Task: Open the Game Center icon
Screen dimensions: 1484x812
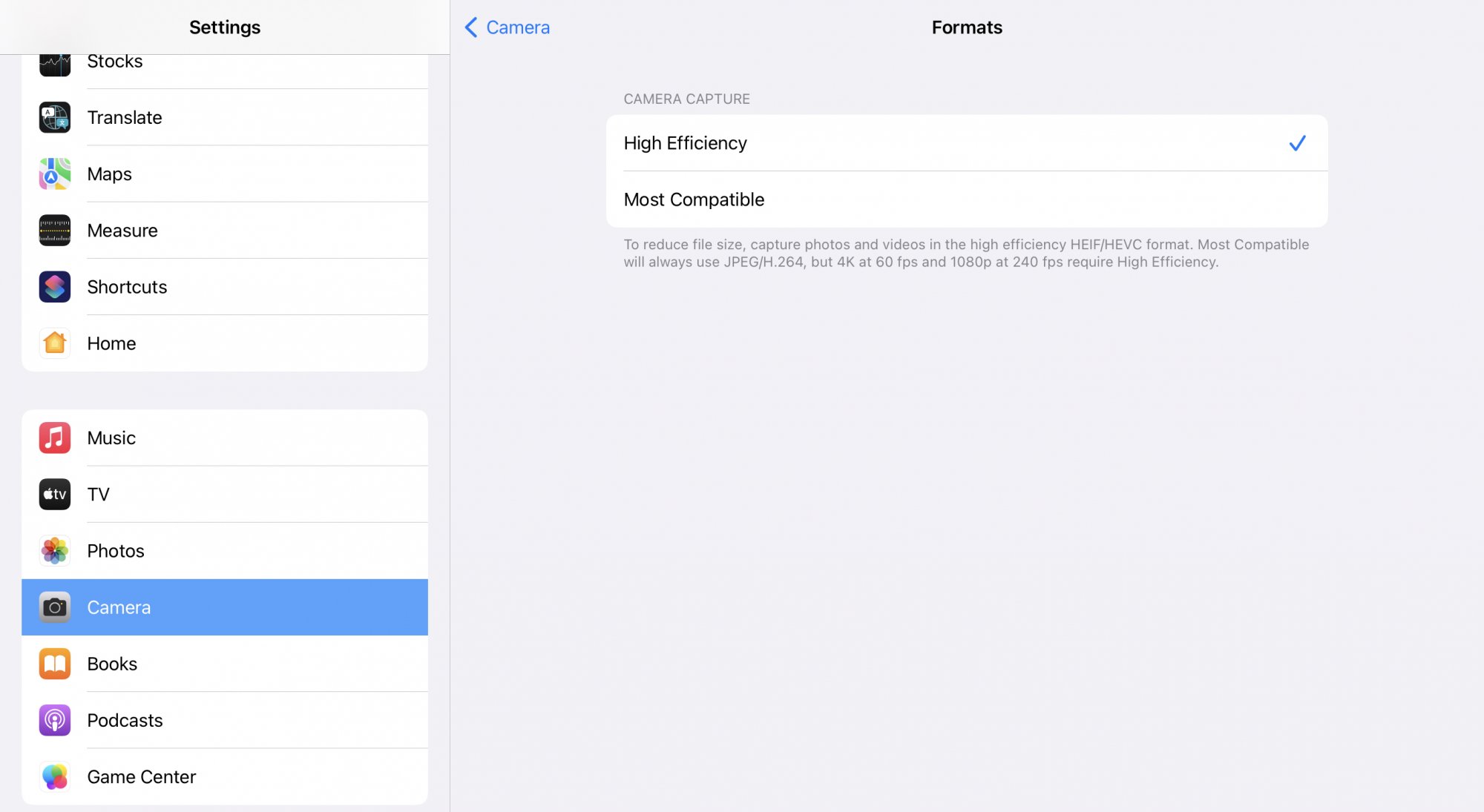Action: pos(55,776)
